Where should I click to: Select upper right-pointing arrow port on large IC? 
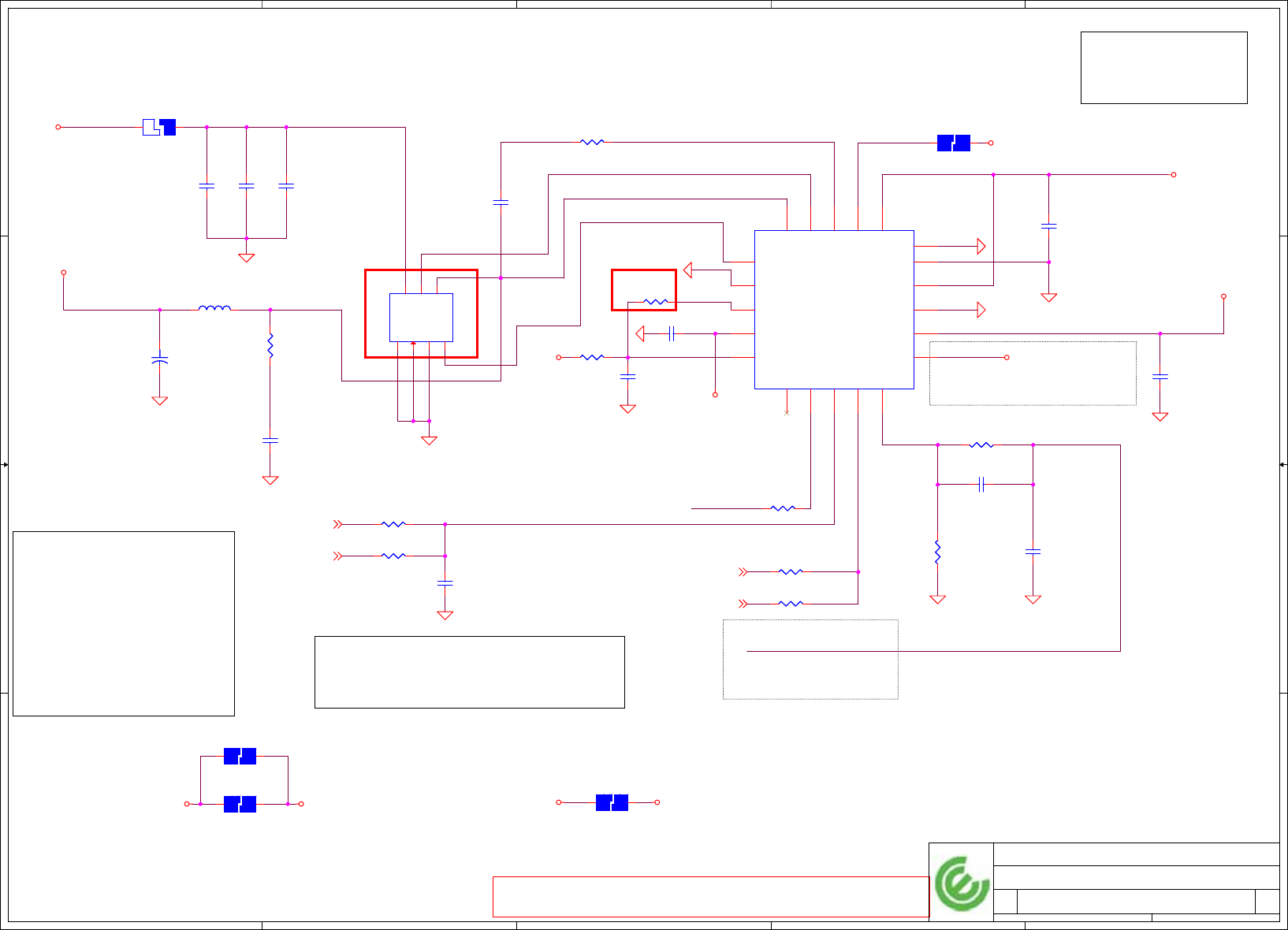pyautogui.click(x=981, y=246)
